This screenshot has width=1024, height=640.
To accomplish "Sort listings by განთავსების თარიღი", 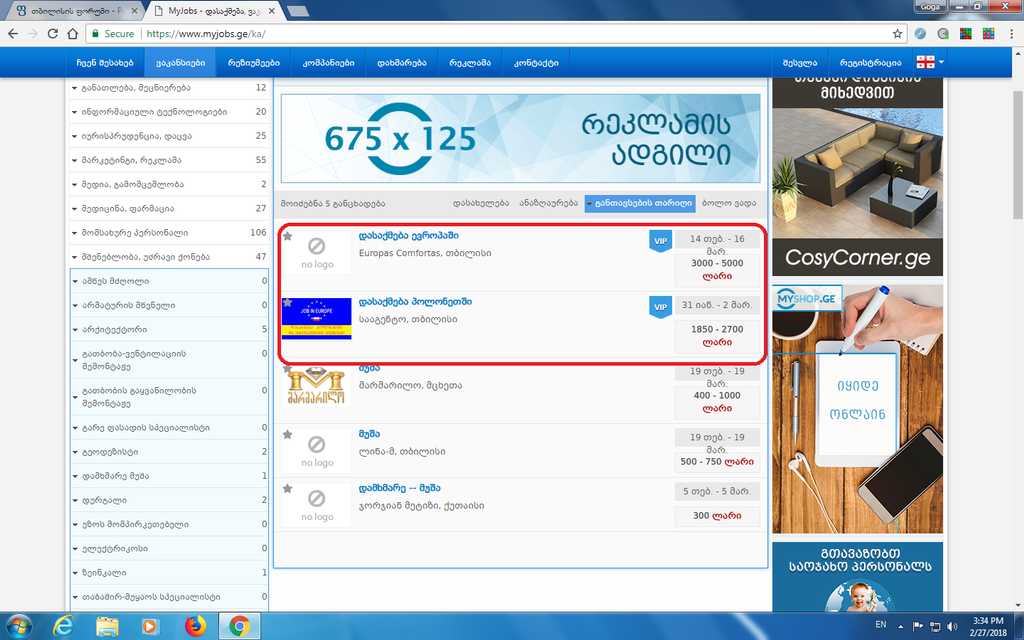I will pos(640,203).
